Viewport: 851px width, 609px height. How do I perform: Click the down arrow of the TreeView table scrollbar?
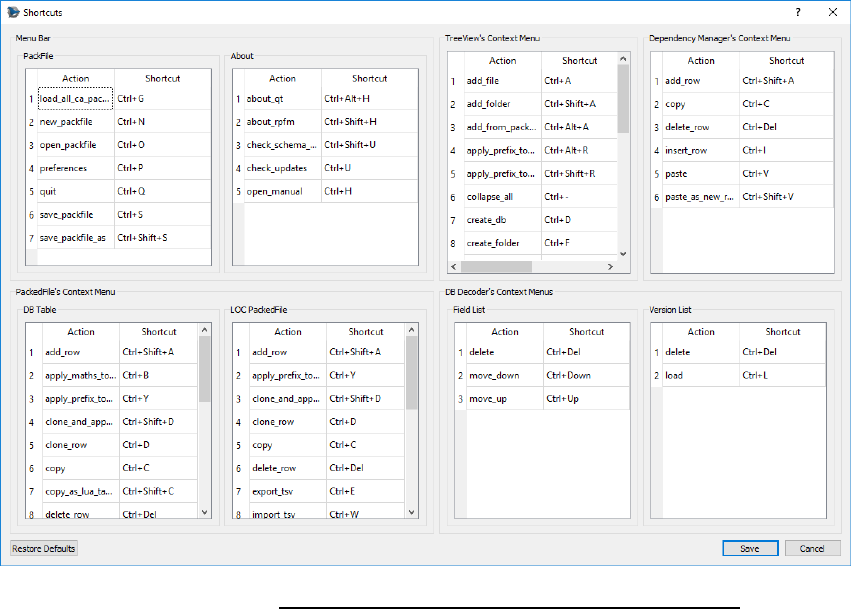623,253
